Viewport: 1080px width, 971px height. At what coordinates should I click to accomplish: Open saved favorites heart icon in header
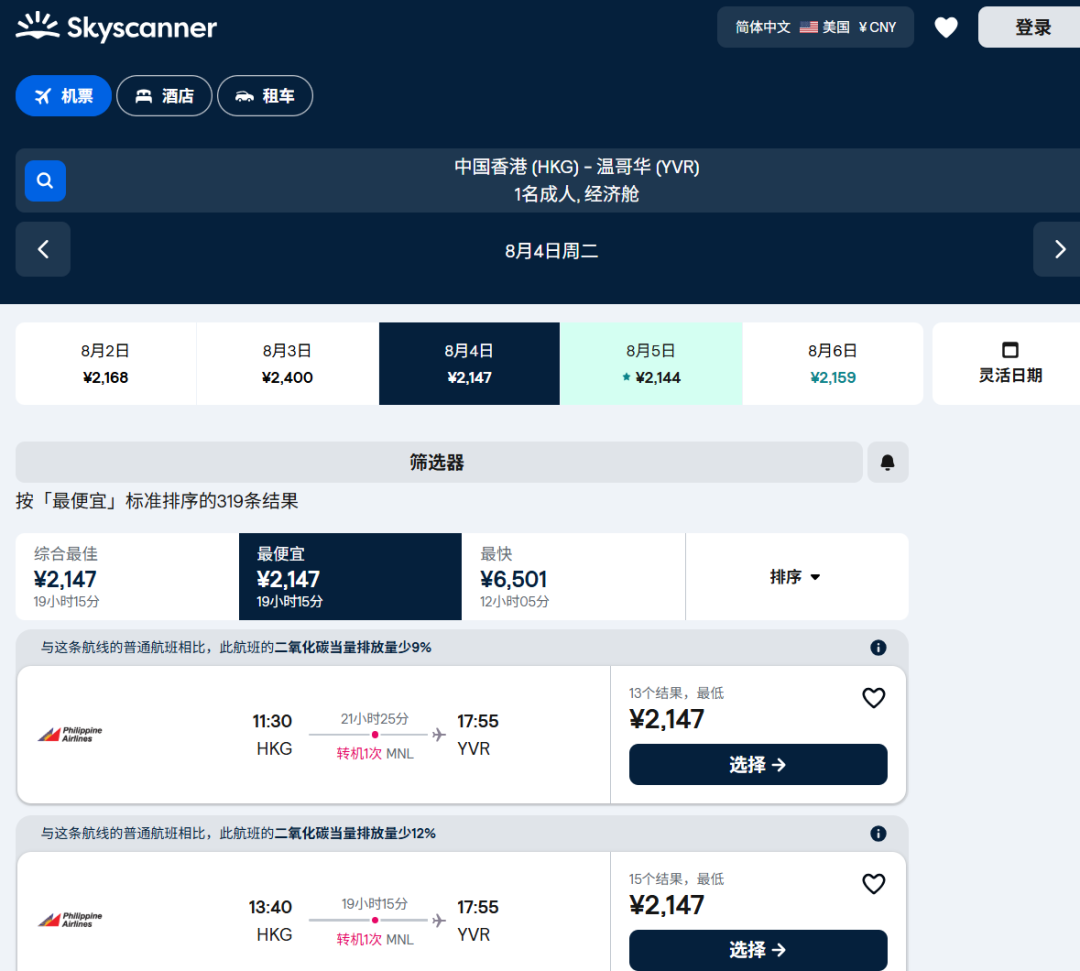click(x=945, y=28)
